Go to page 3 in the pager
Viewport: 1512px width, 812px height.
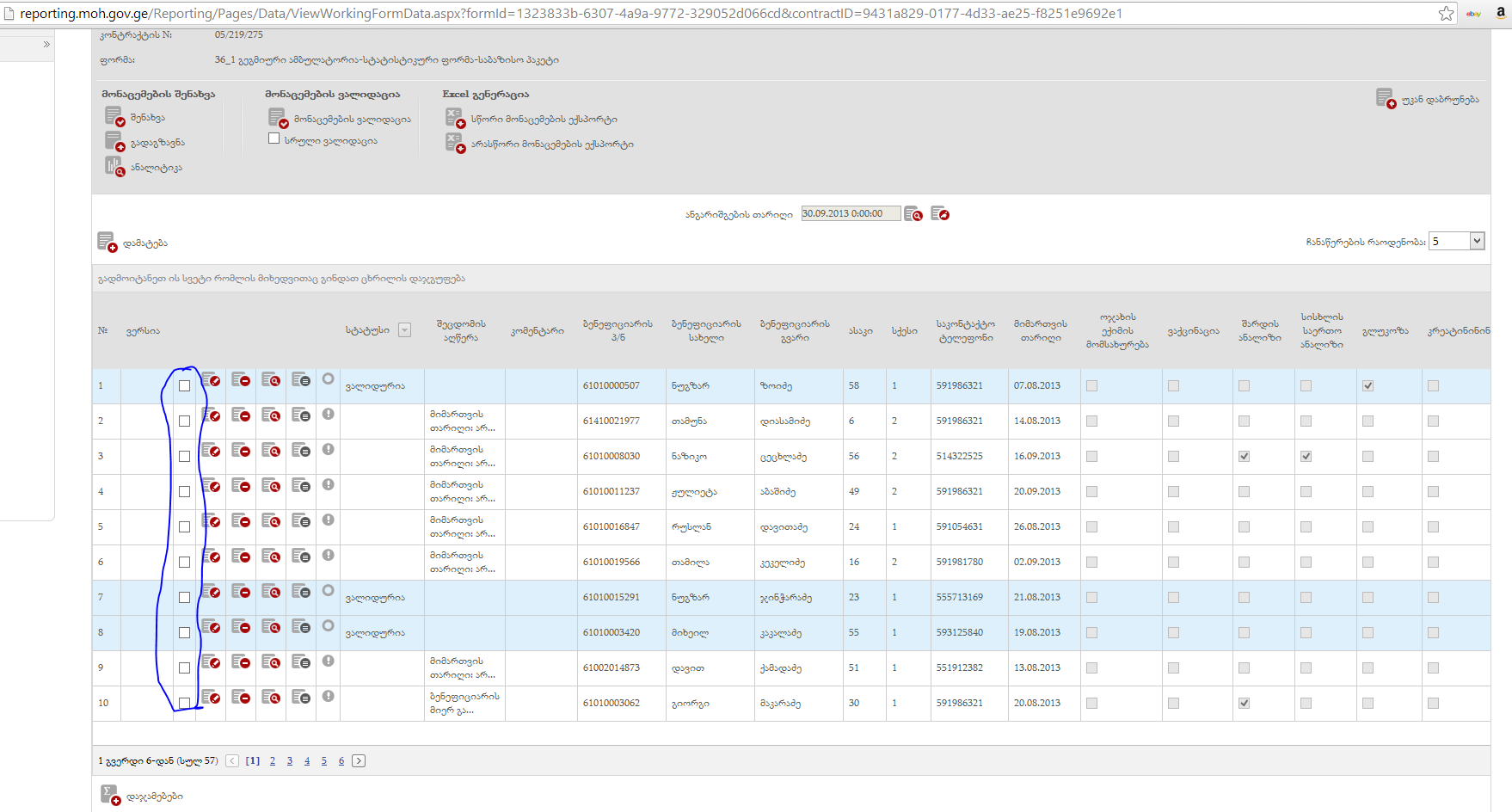coord(290,761)
